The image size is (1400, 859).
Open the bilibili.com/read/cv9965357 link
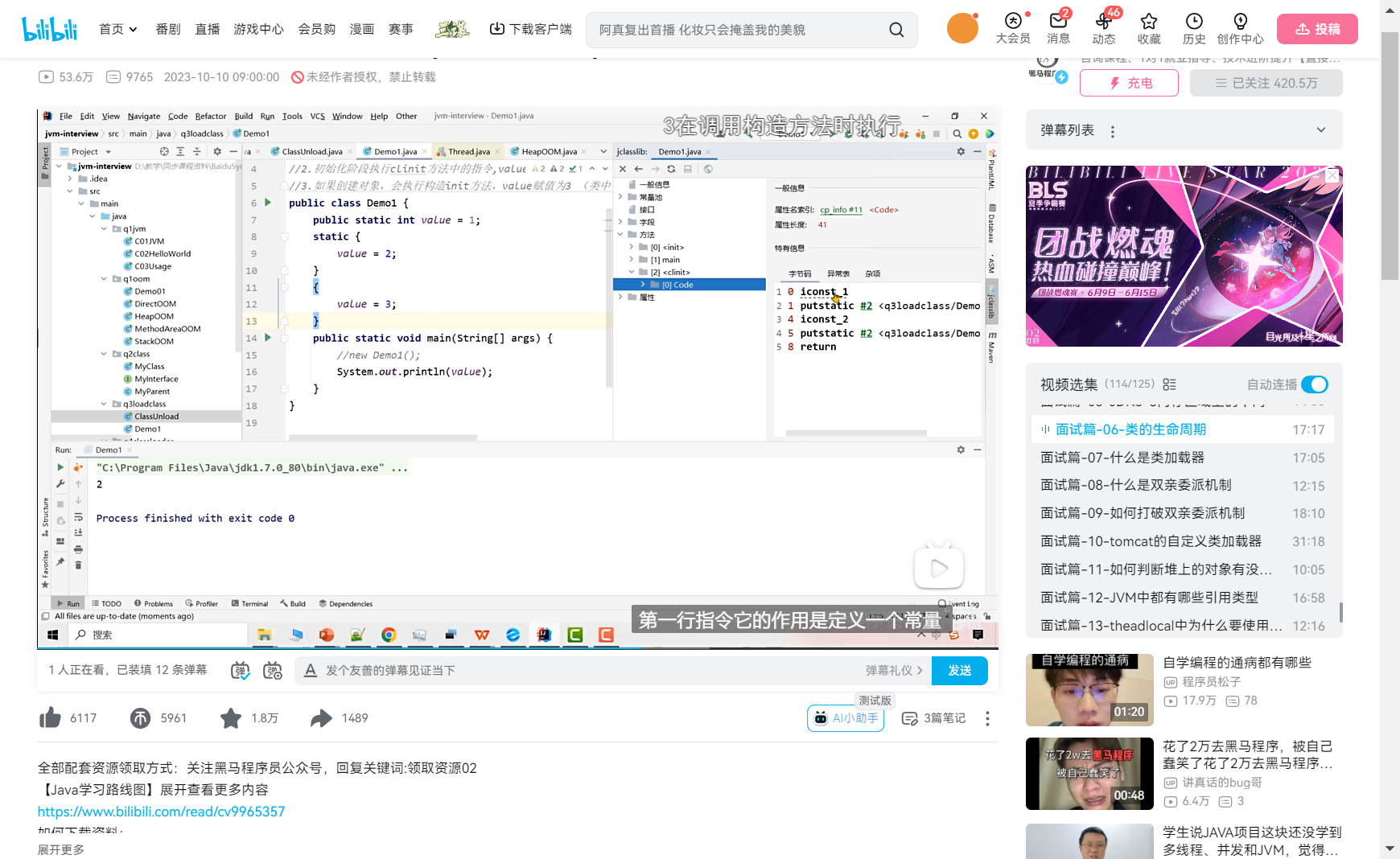click(x=161, y=812)
